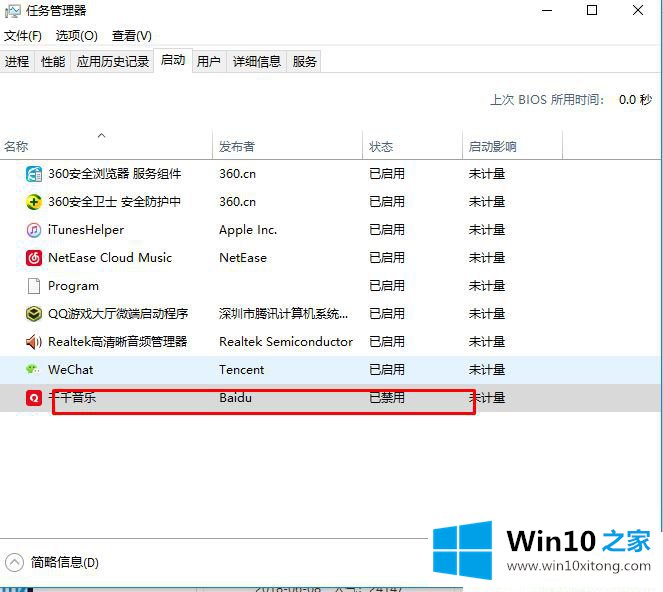This screenshot has height=592, width=663.
Task: Select the 启动 tab
Action: coord(173,60)
